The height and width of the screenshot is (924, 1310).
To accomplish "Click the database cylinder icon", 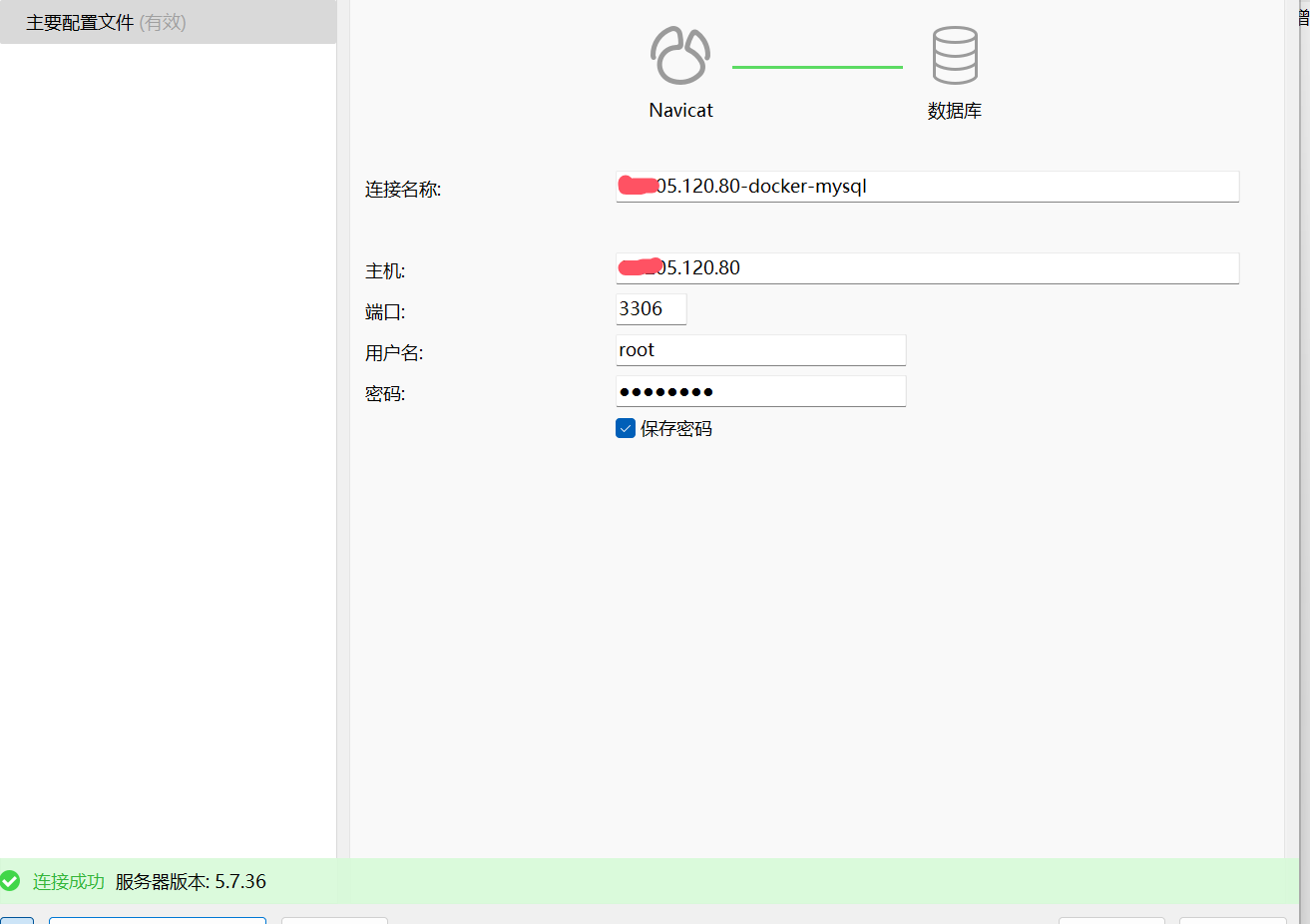I will point(955,55).
